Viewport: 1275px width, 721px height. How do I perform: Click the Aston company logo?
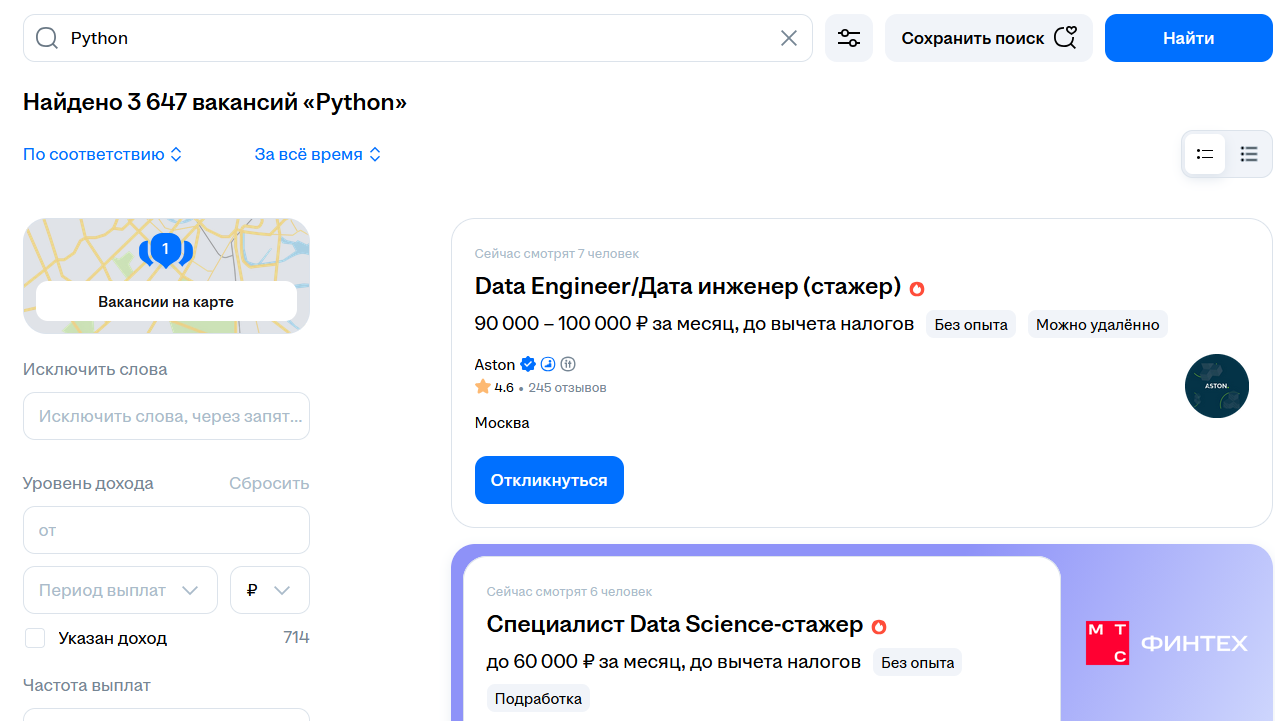[1216, 386]
